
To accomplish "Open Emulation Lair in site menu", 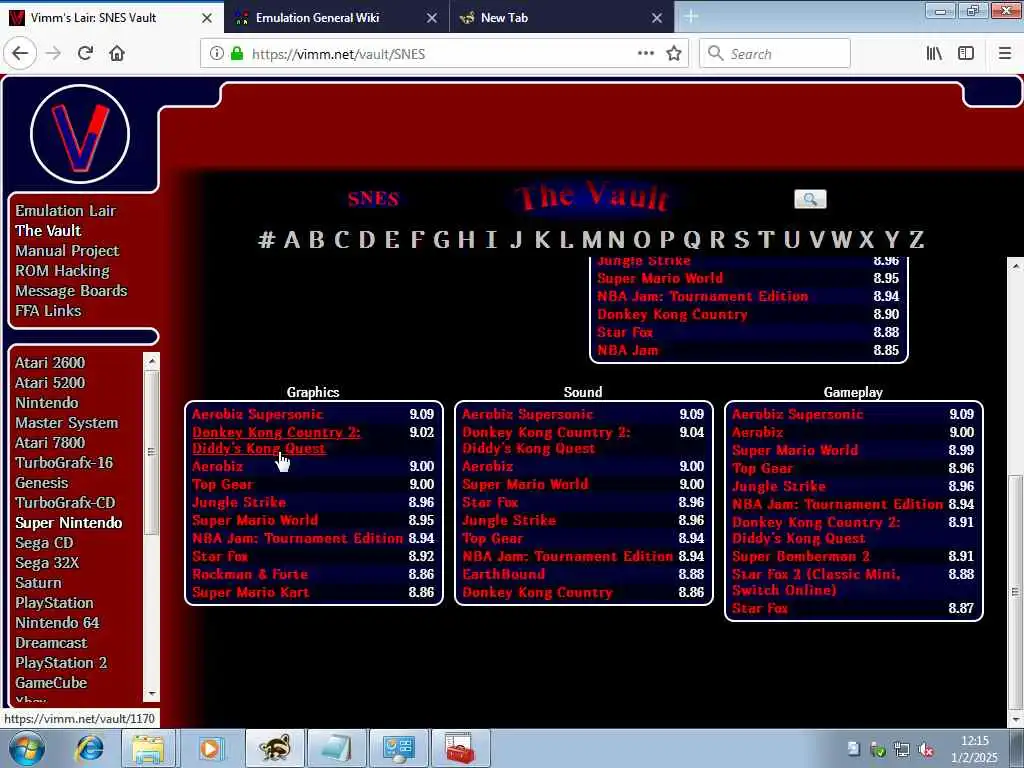I will pos(65,211).
